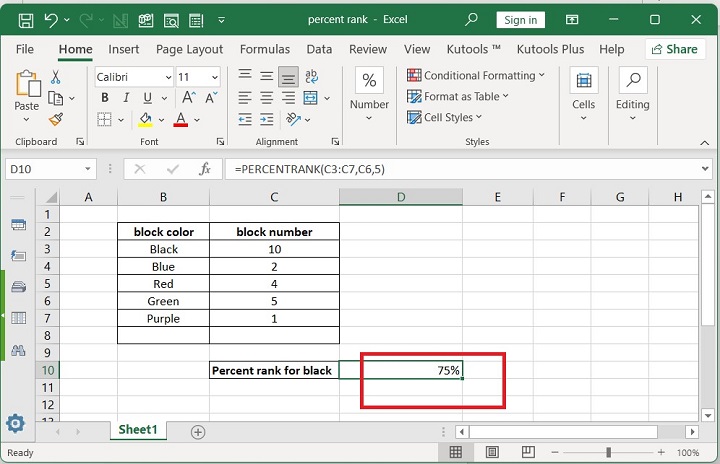Add a new sheet with plus icon

pos(198,431)
